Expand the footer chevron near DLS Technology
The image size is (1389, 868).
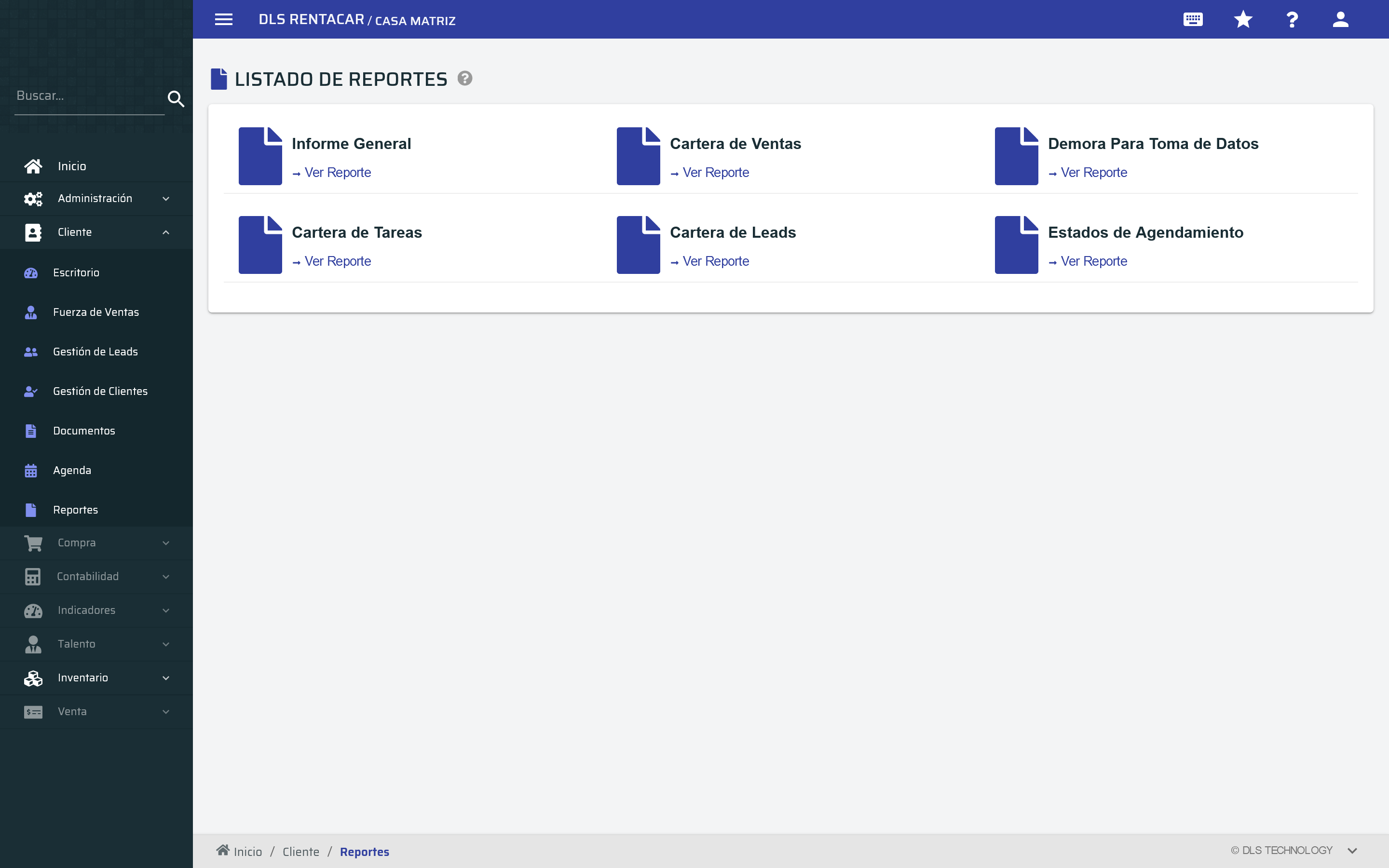[1352, 851]
